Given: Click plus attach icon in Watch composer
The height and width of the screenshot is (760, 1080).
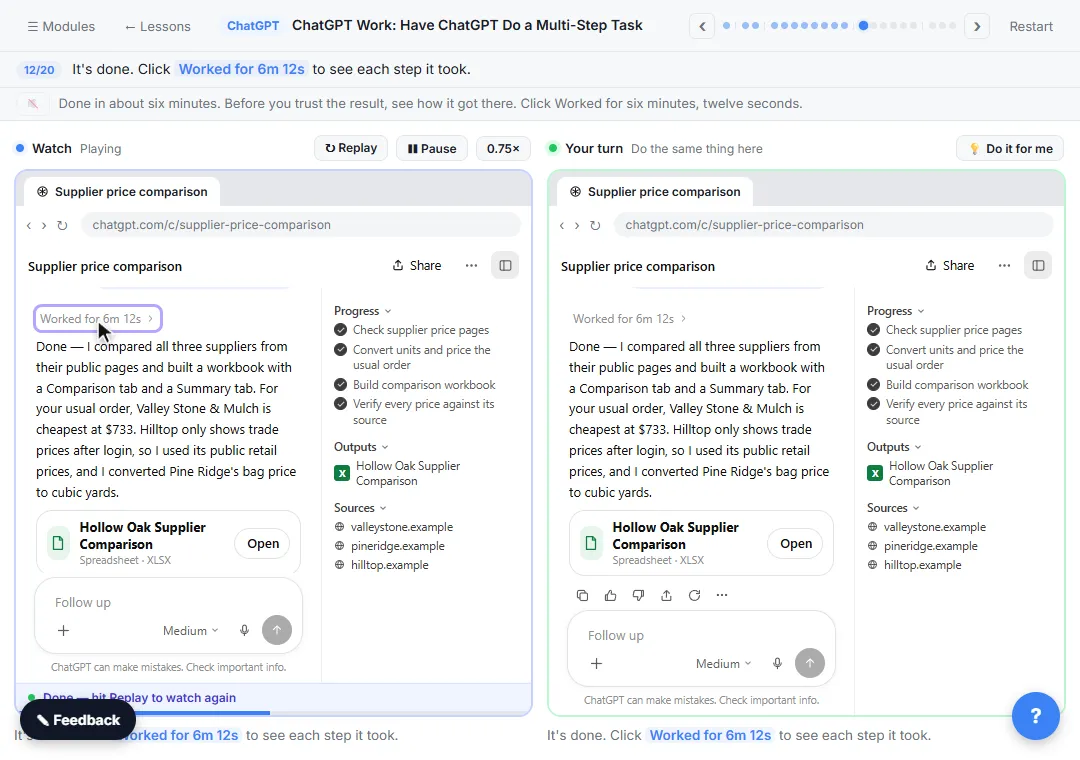Looking at the screenshot, I should coord(63,630).
